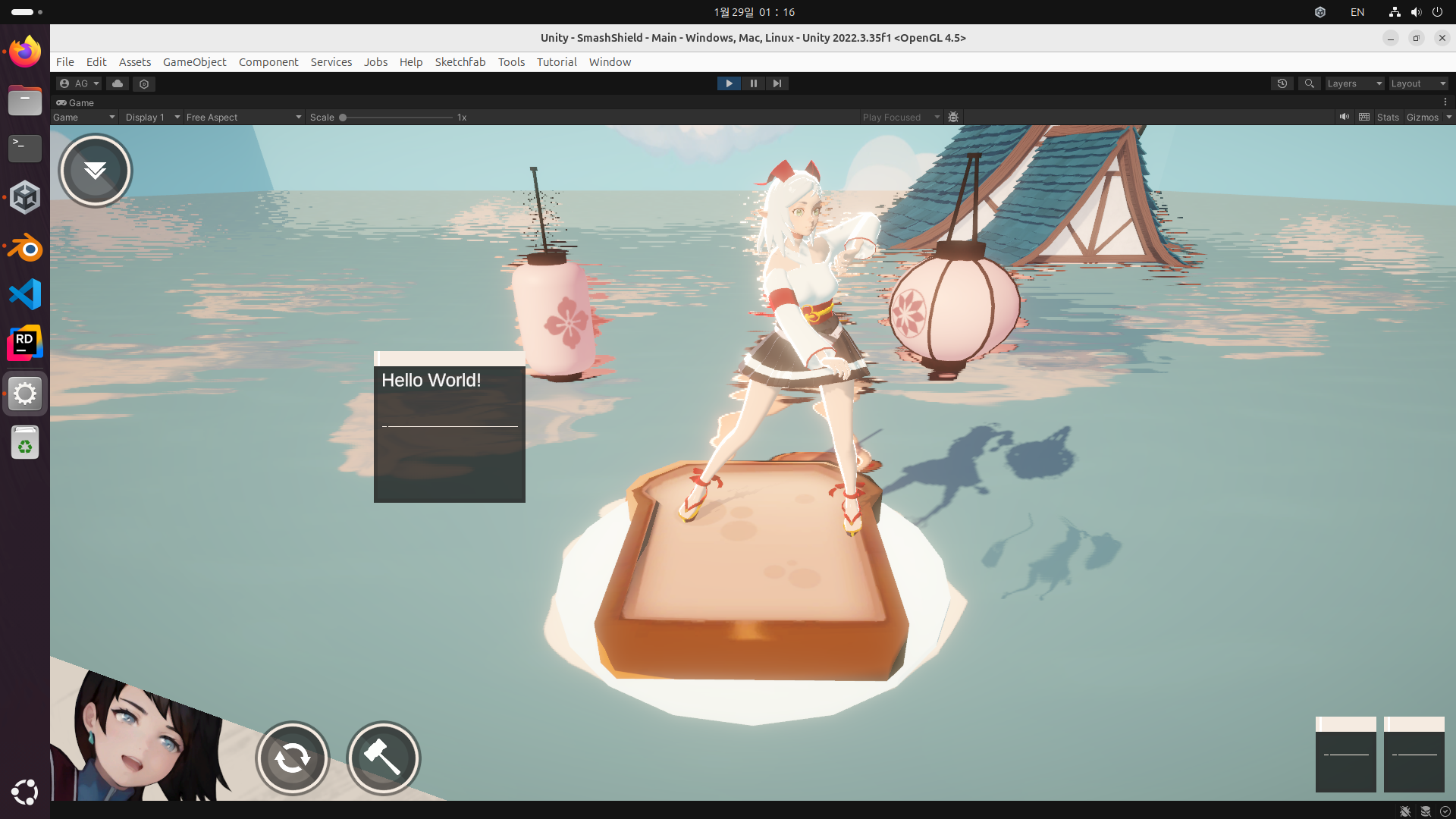1456x819 pixels.
Task: Launch Blender from the dock
Action: [x=25, y=246]
